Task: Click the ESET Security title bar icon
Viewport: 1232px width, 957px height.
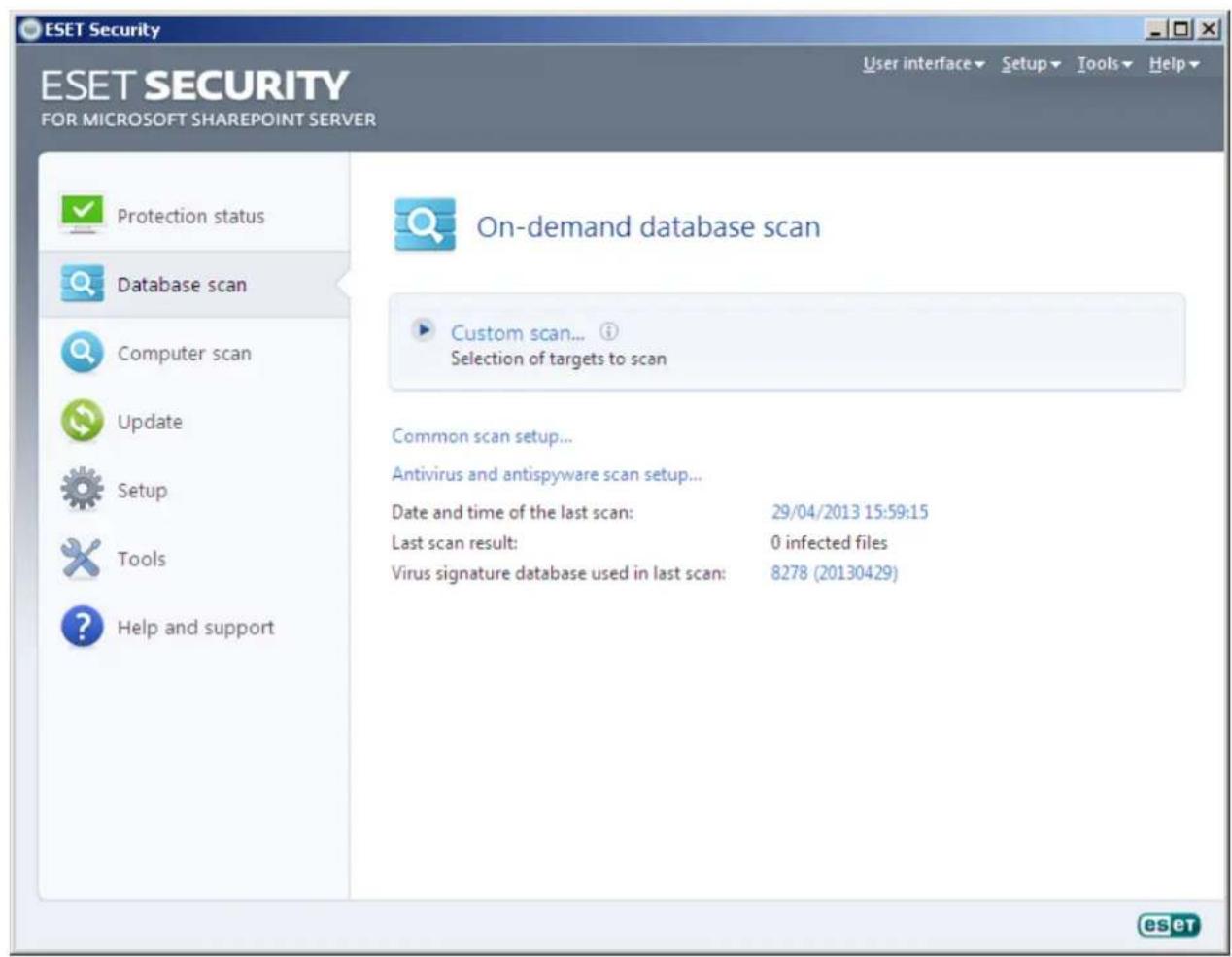Action: 31,29
